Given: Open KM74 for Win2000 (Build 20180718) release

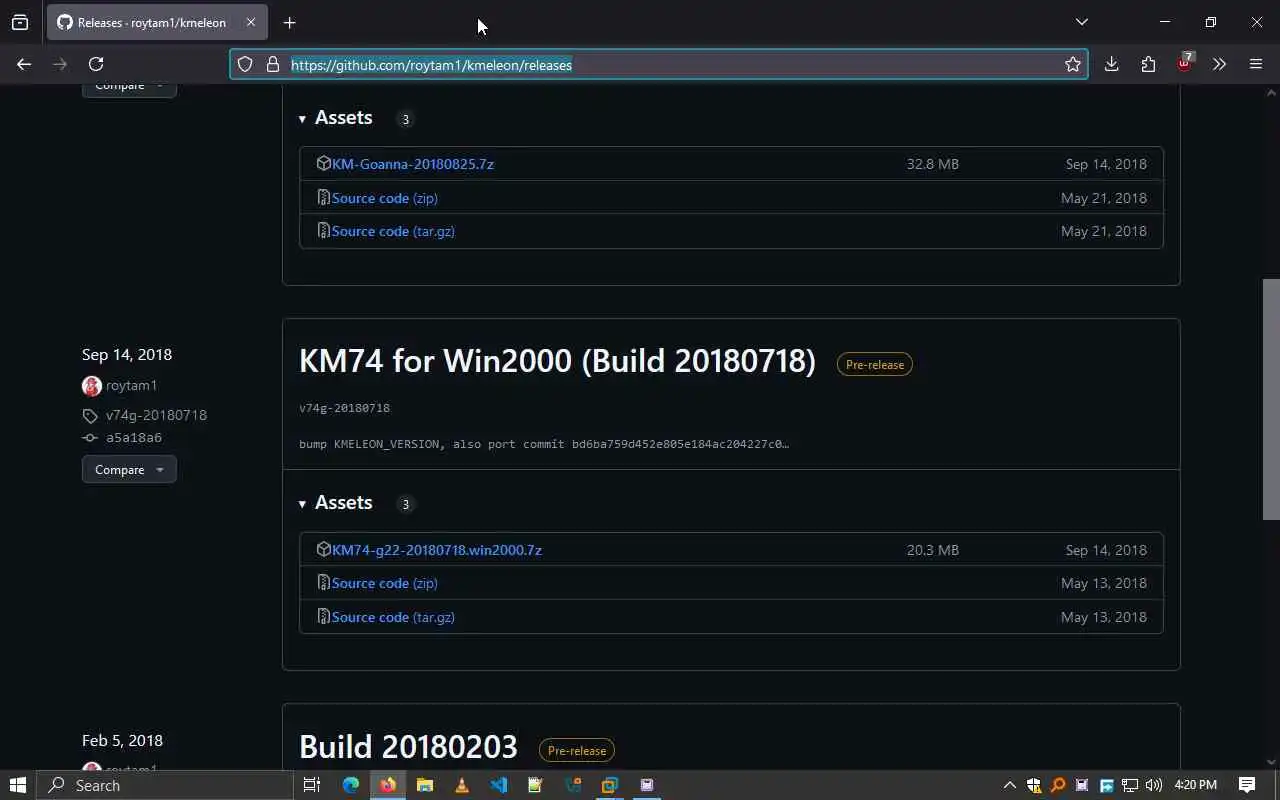Looking at the screenshot, I should (x=557, y=361).
